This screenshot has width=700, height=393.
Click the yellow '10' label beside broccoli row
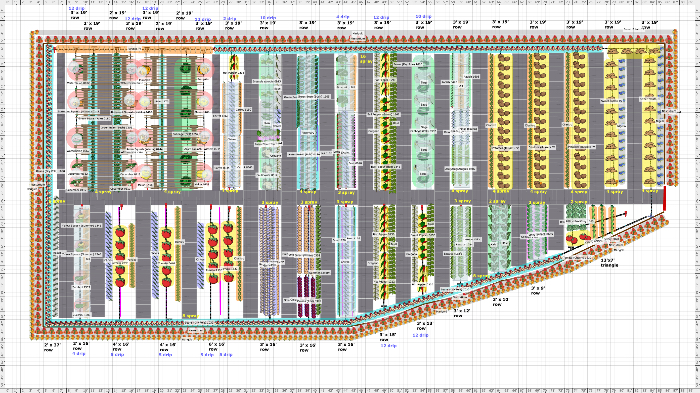coord(363,57)
